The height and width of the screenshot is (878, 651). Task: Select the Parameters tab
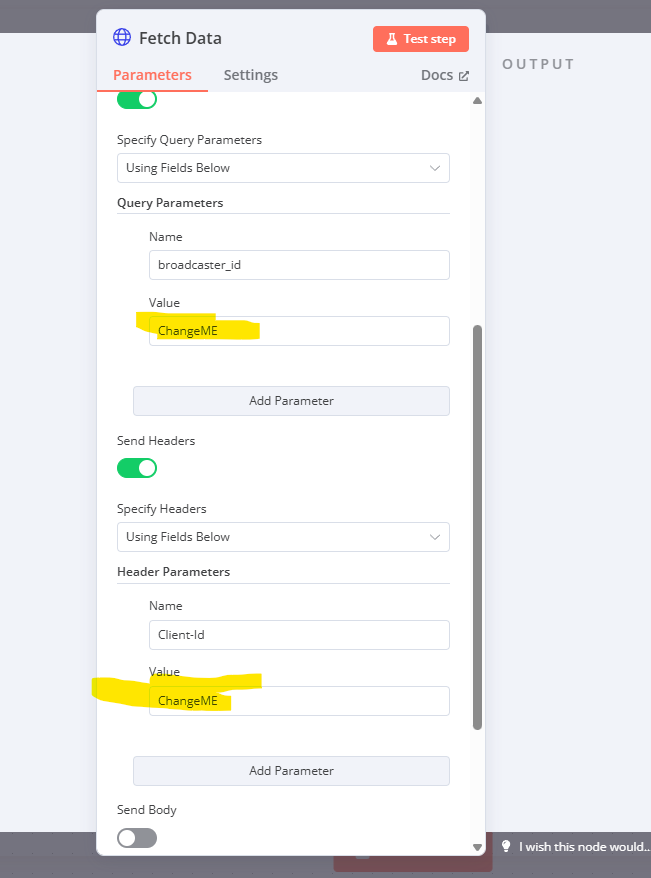(152, 75)
